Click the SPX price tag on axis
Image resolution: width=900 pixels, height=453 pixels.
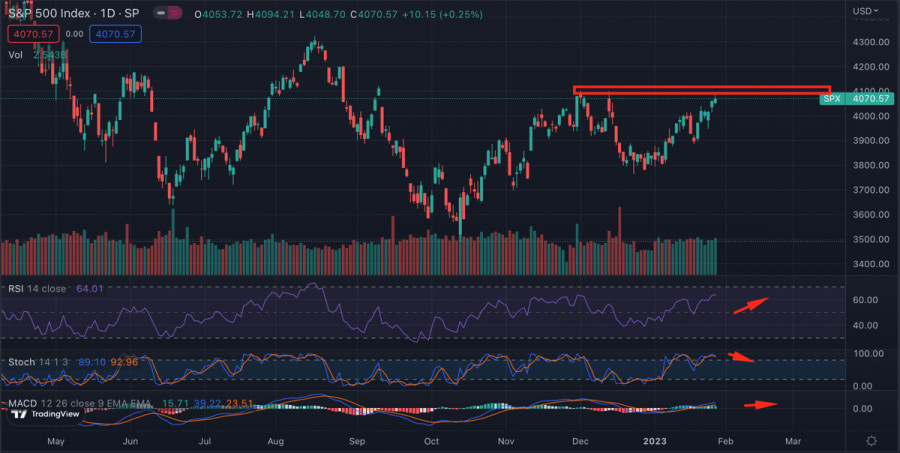click(x=855, y=99)
